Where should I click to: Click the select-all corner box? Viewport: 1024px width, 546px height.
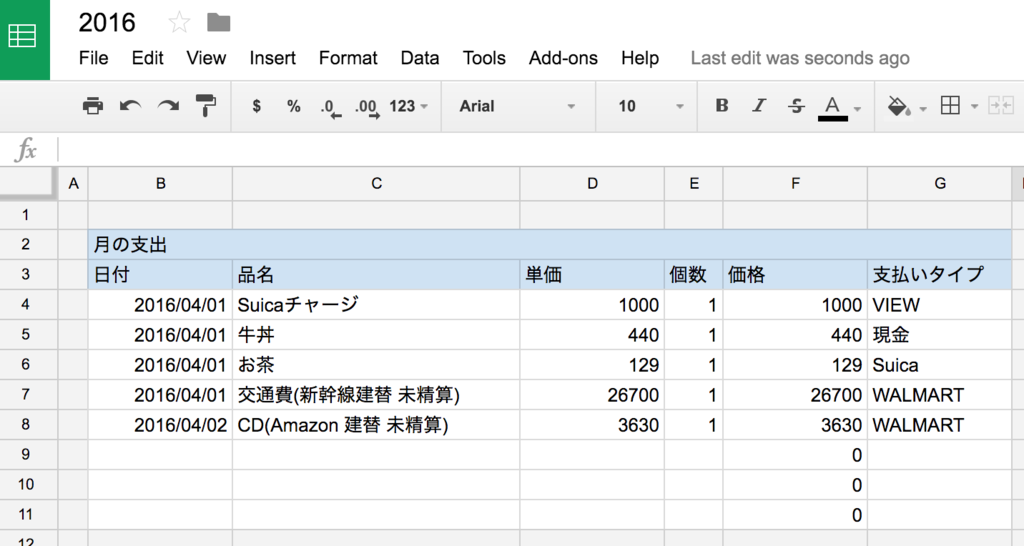tap(29, 184)
